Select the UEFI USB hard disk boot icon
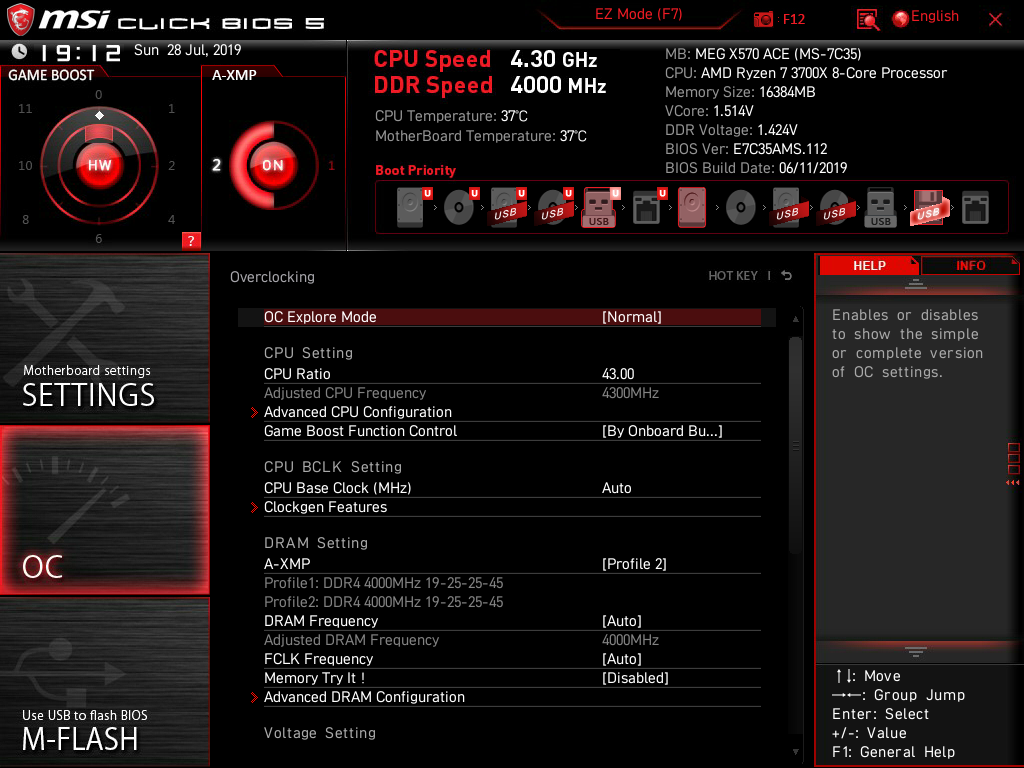 point(507,208)
